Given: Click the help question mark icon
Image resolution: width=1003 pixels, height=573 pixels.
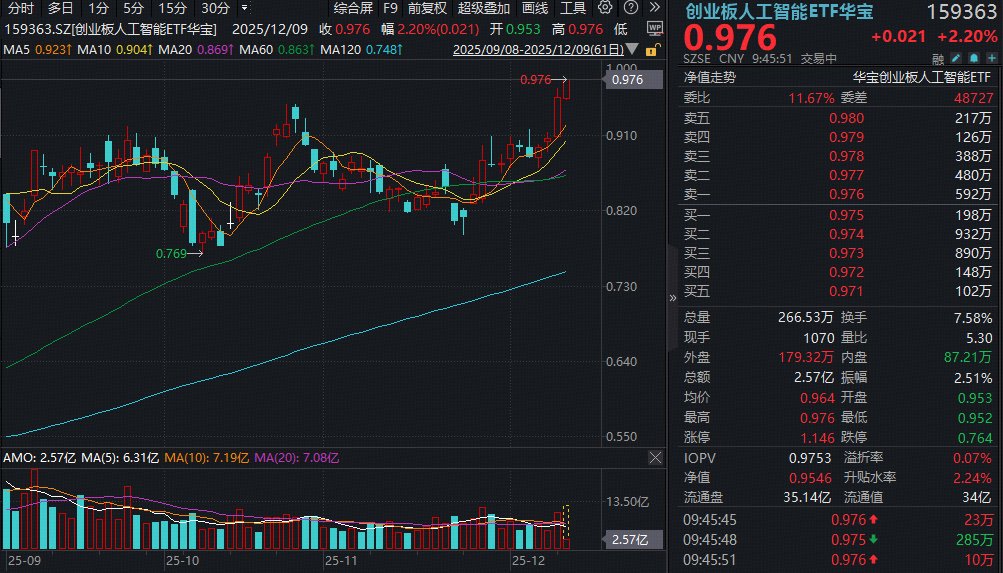Looking at the screenshot, I should click(629, 8).
